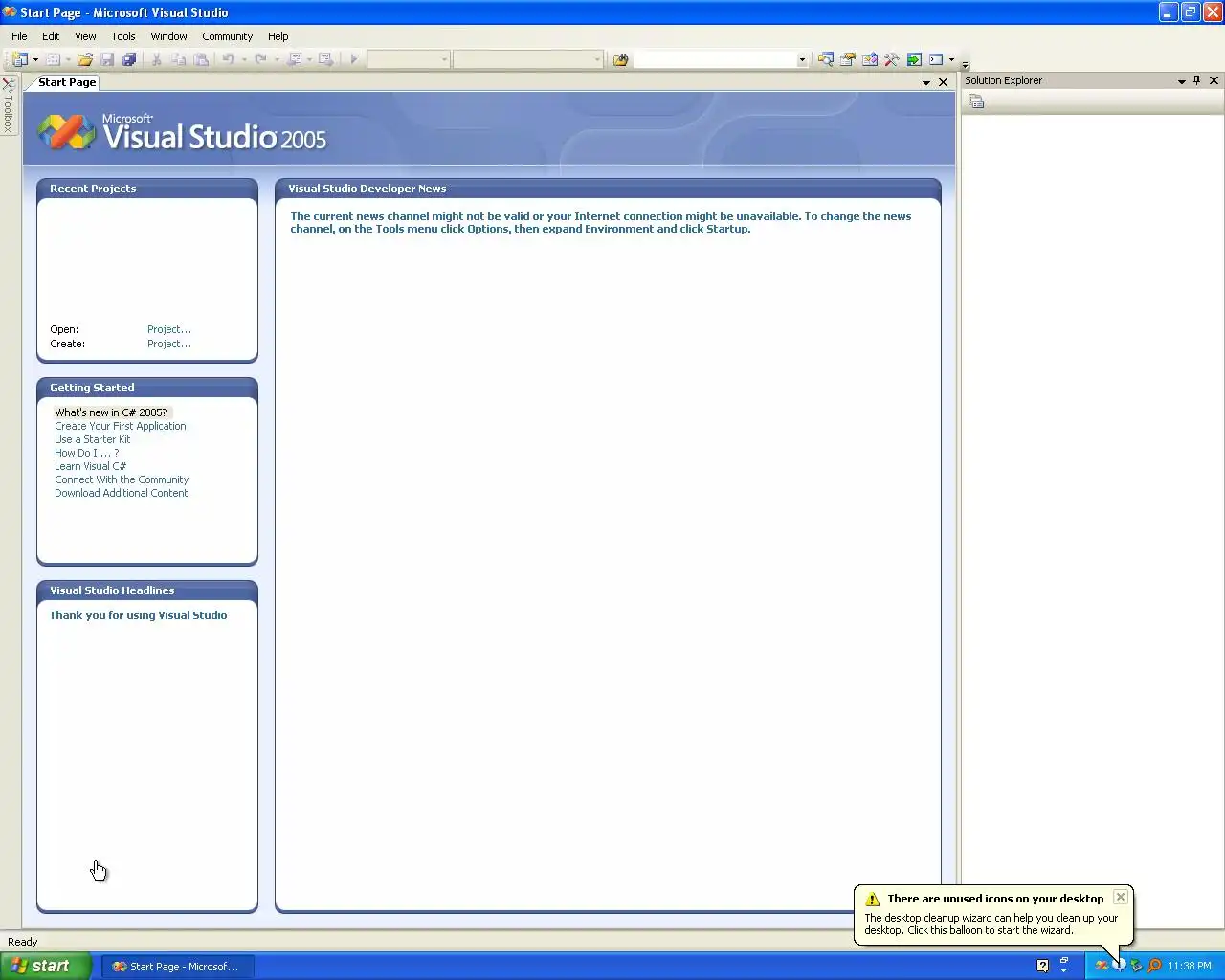
Task: Click the Cut scissors icon
Action: (x=157, y=59)
